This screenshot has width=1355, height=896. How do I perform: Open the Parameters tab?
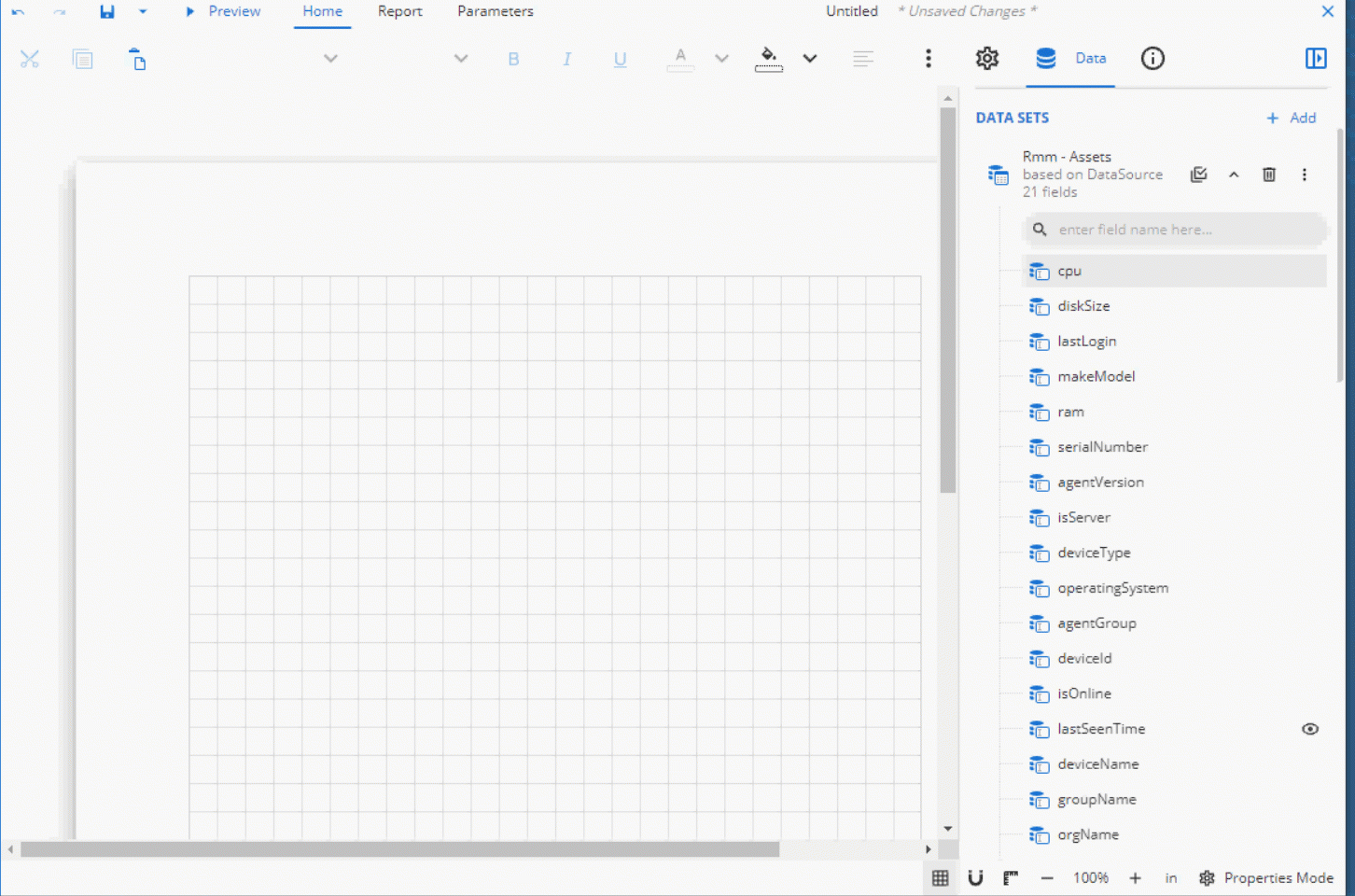tap(495, 11)
